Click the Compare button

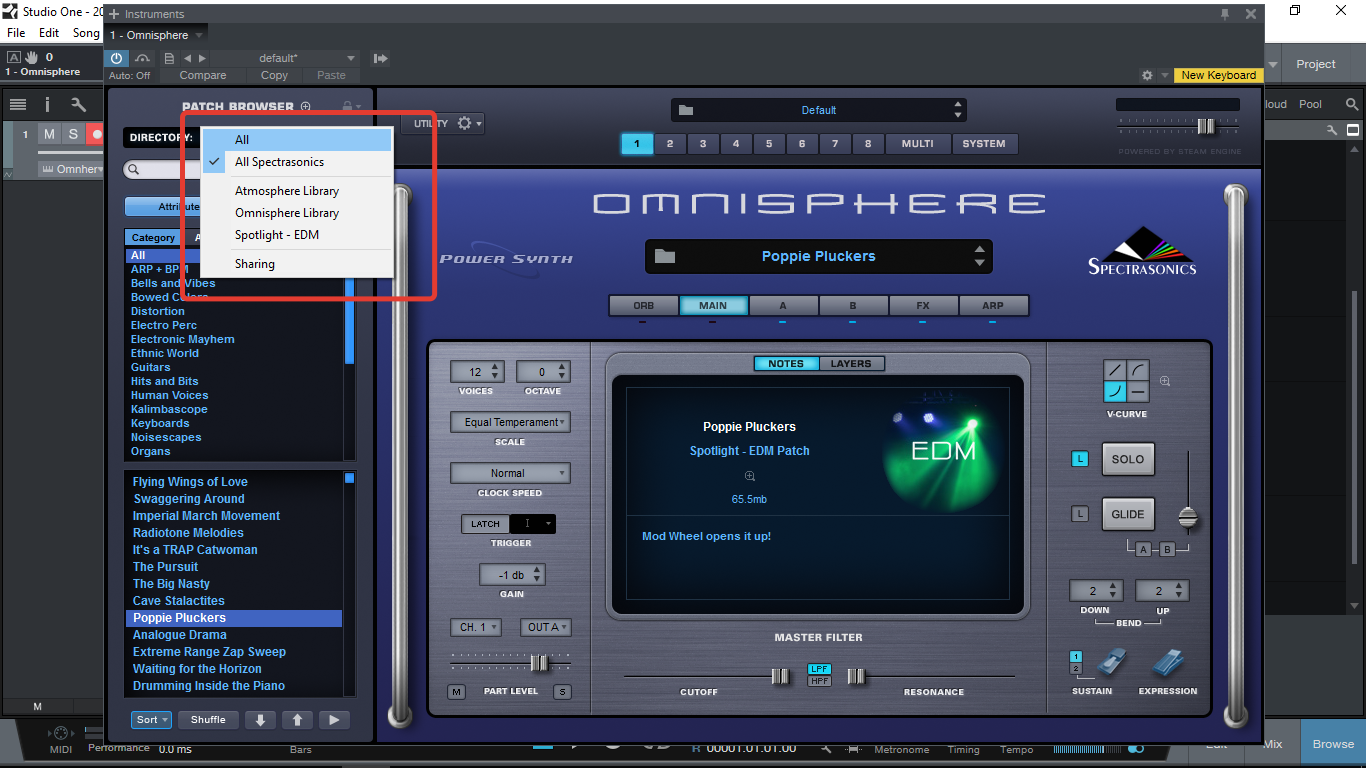coord(203,76)
